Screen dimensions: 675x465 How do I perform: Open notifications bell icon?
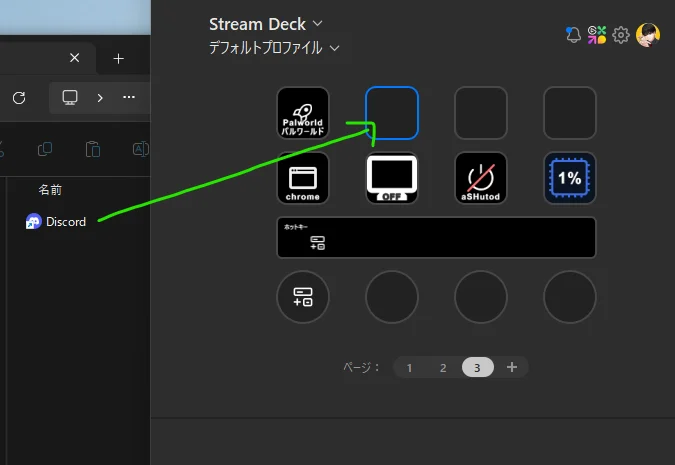click(x=573, y=35)
